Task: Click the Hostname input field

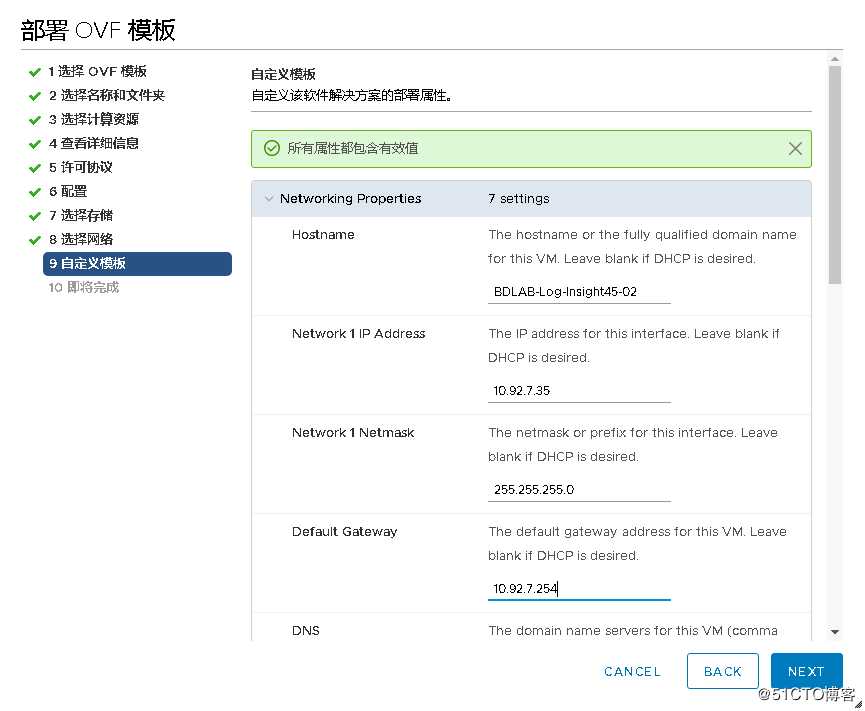Action: point(579,292)
